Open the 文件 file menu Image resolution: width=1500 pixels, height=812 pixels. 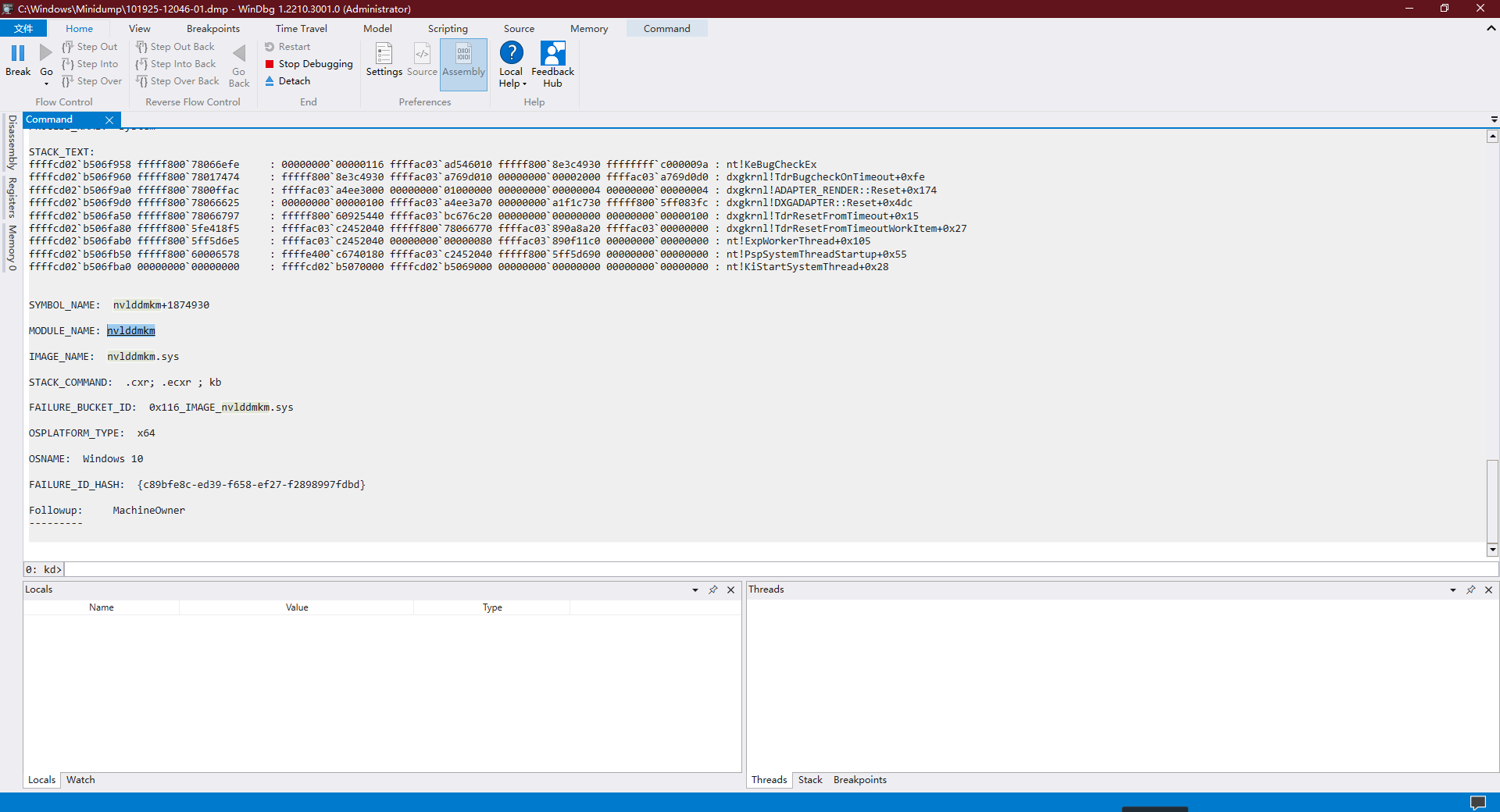point(23,29)
